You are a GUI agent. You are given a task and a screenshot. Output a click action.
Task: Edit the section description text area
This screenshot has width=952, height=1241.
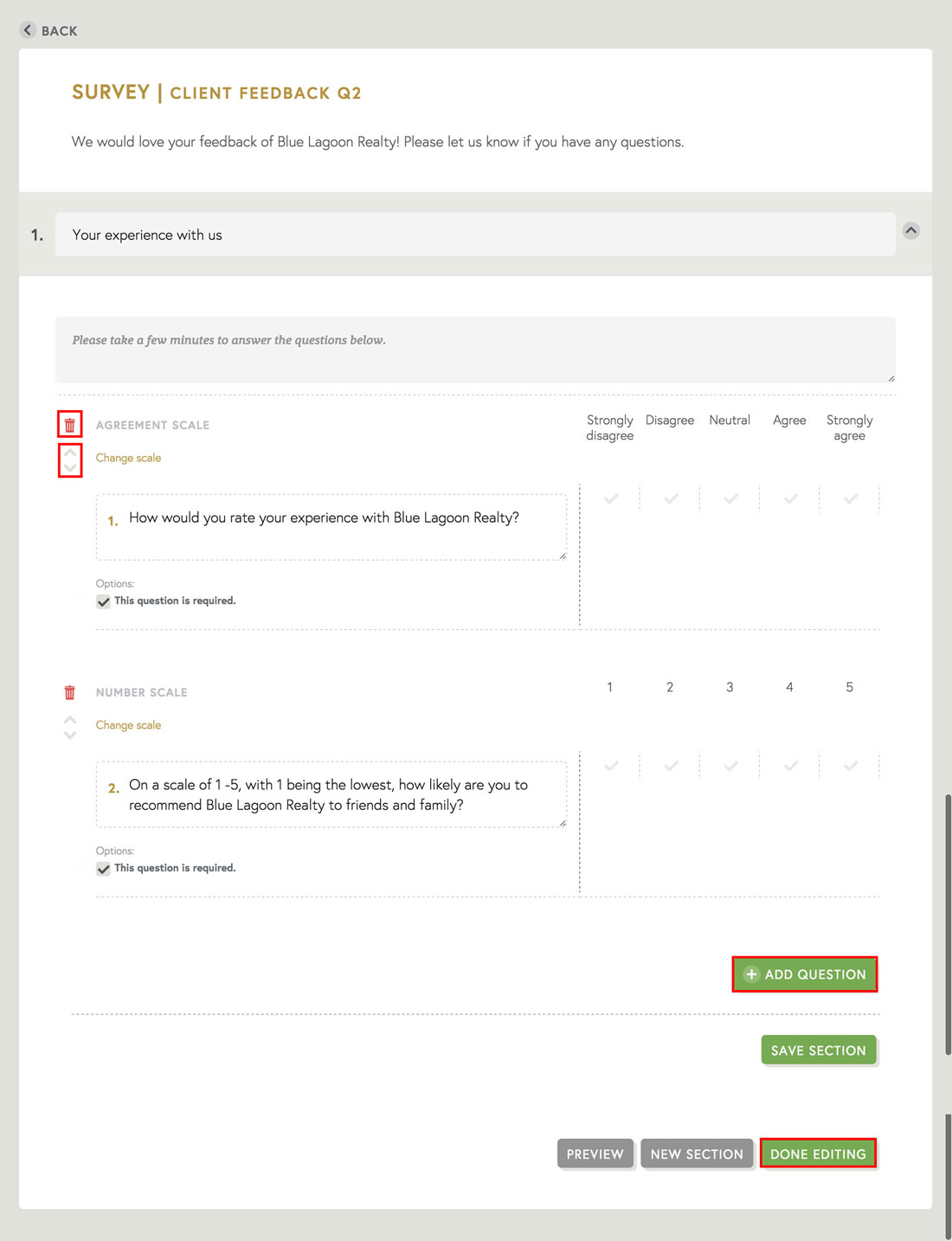tap(476, 349)
